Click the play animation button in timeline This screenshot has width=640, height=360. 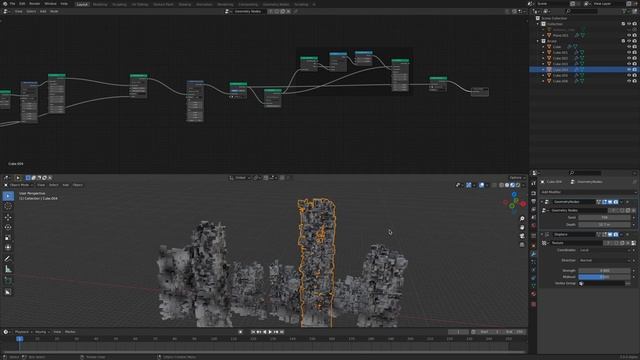pyautogui.click(x=270, y=332)
